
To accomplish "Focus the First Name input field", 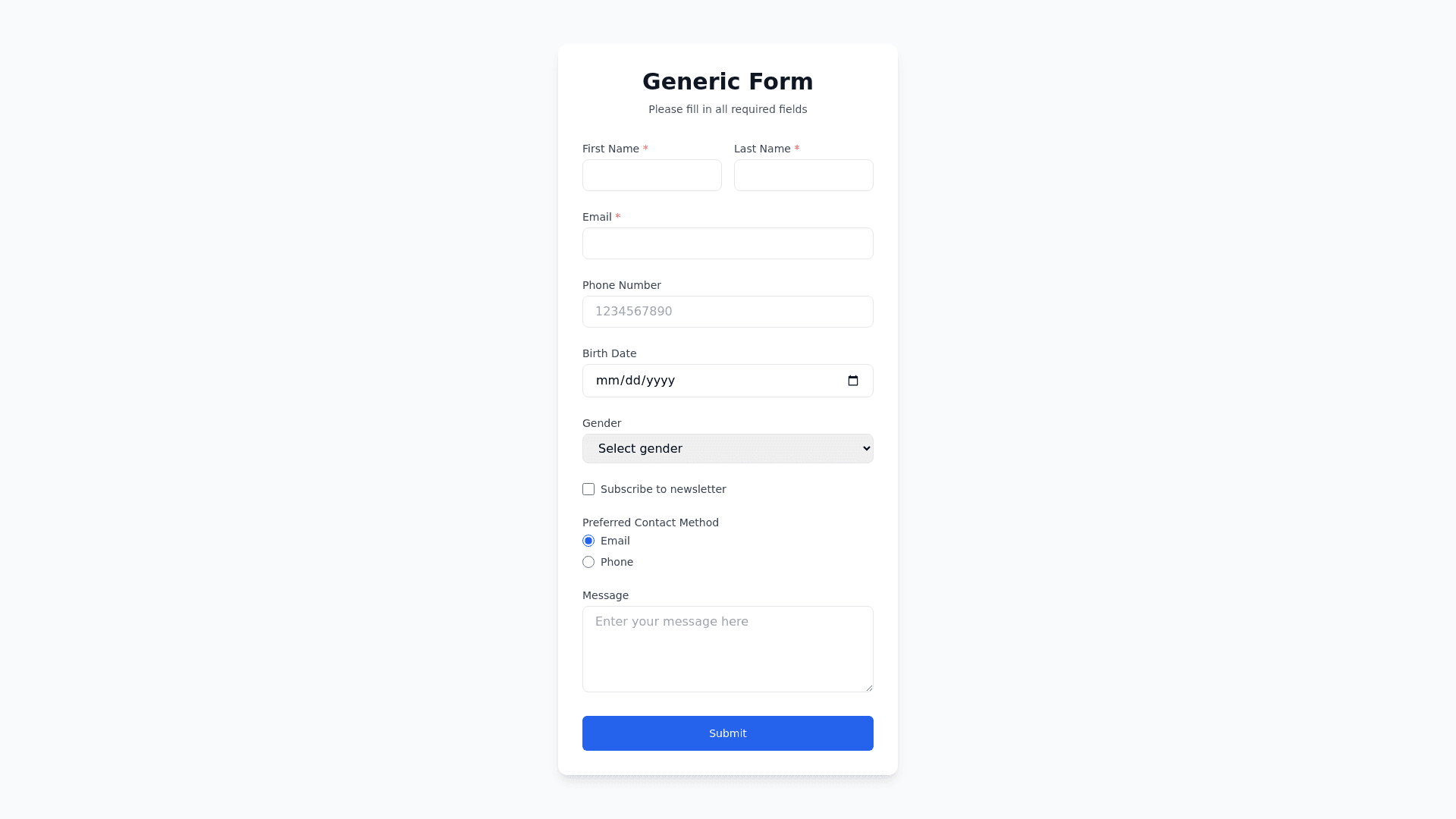I will coord(651,175).
